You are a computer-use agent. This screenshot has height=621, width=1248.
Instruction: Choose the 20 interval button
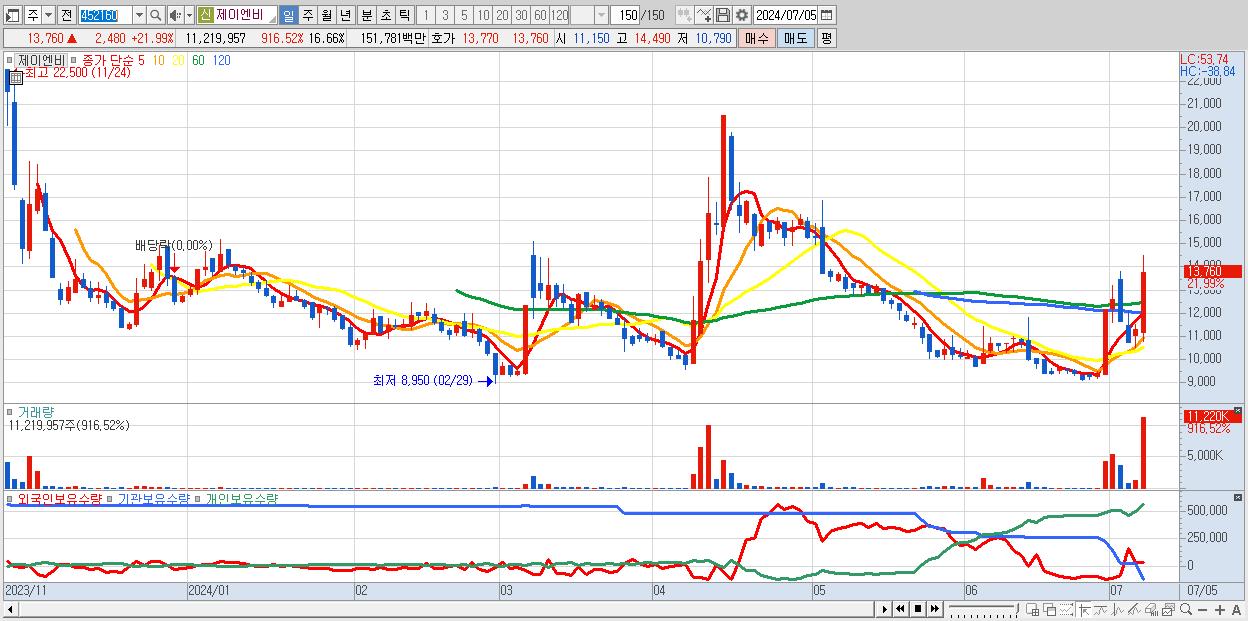coord(502,15)
